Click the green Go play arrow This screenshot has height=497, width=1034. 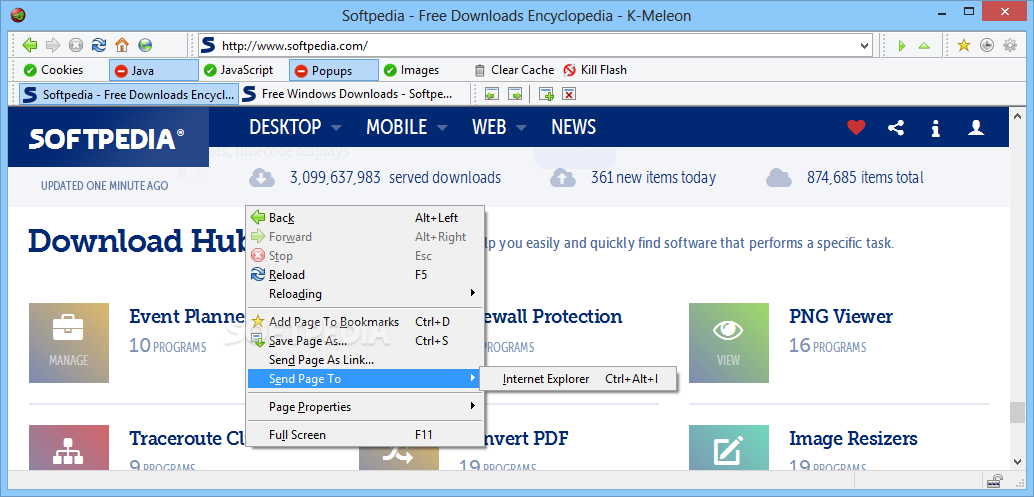click(x=902, y=46)
